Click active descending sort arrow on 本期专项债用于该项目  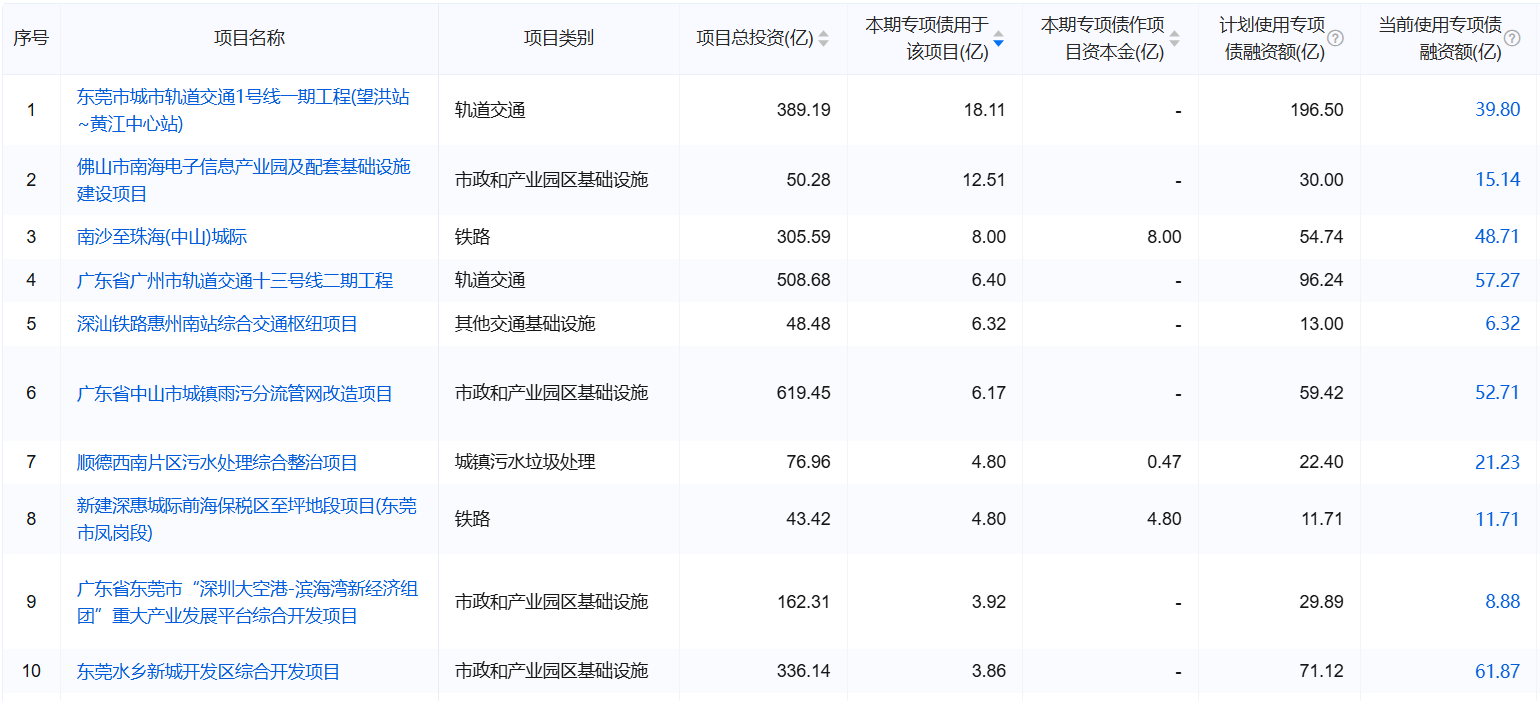click(998, 42)
